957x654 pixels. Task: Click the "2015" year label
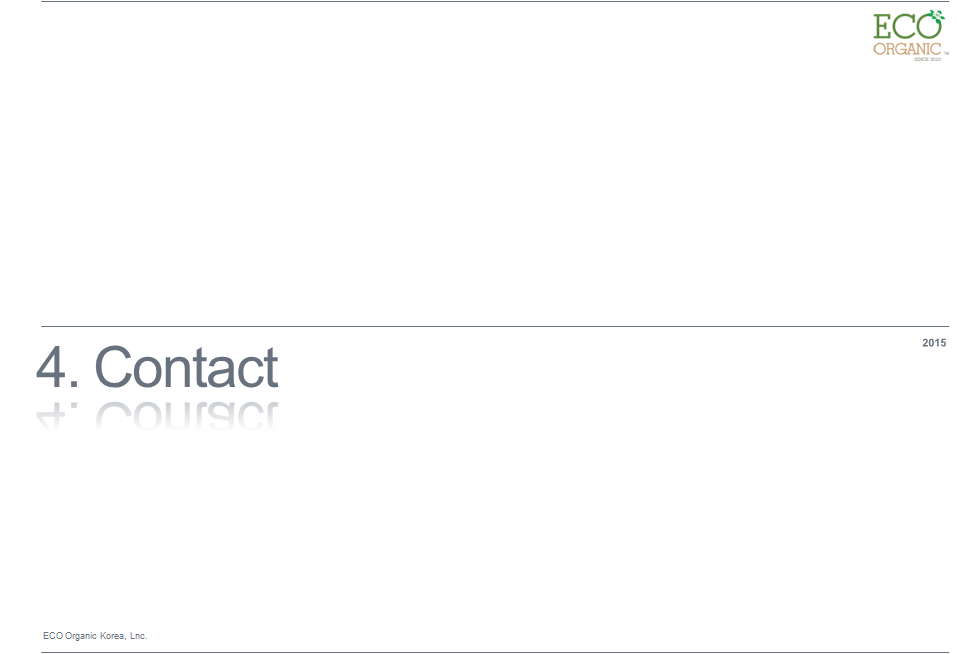934,343
